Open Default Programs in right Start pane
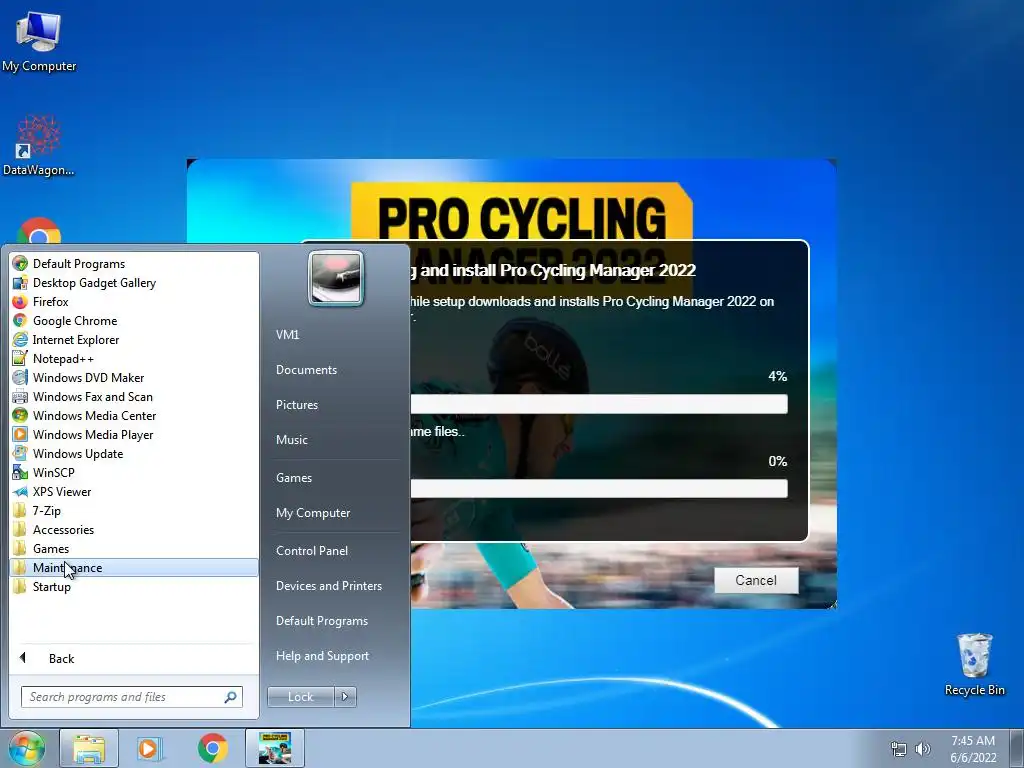Image resolution: width=1024 pixels, height=768 pixels. 321,620
